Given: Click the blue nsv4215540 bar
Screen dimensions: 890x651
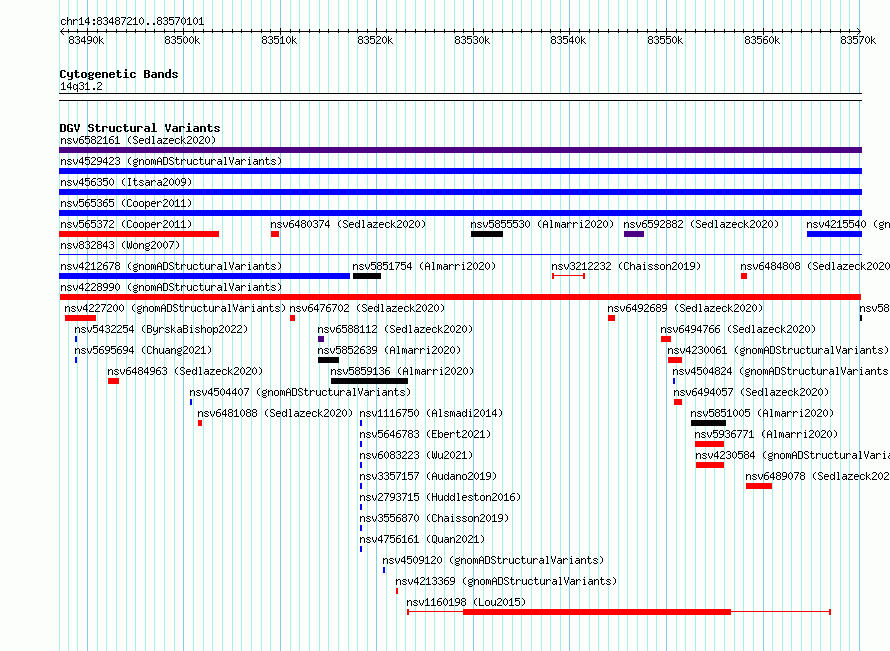Looking at the screenshot, I should click(x=834, y=234).
